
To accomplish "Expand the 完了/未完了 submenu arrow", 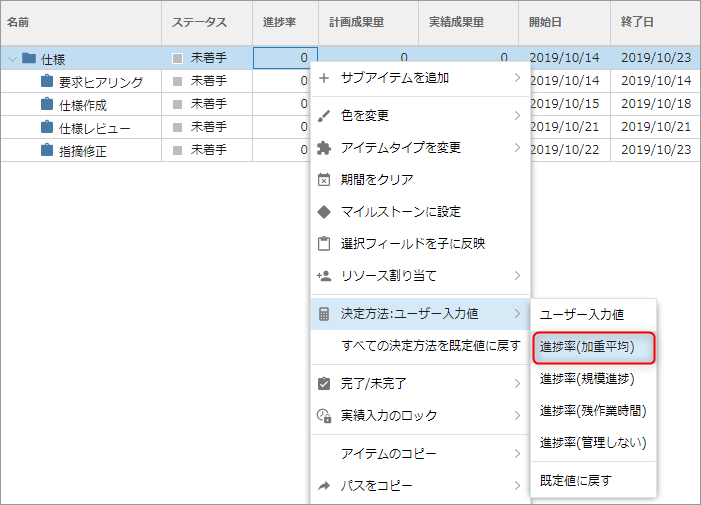I will (517, 383).
